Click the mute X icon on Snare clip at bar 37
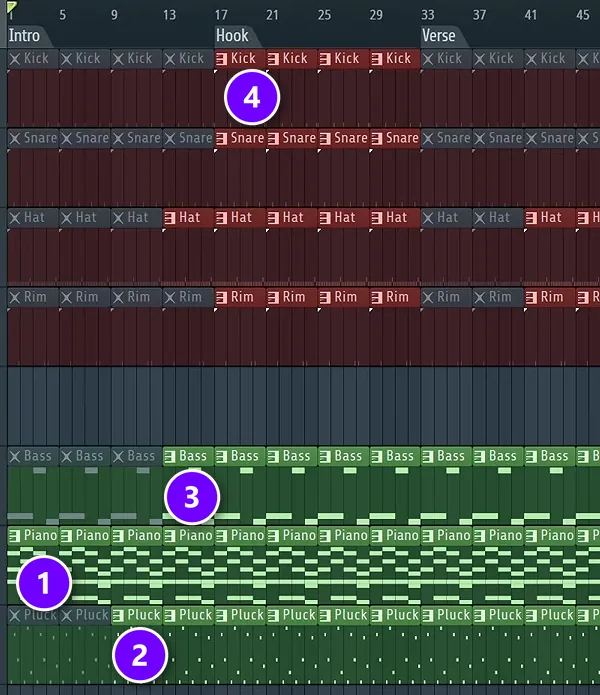 479,138
